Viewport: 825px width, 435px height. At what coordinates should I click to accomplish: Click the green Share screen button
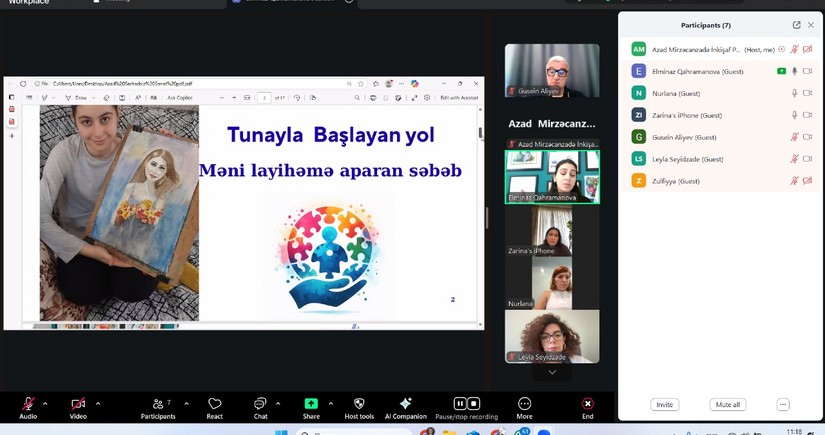click(x=311, y=403)
